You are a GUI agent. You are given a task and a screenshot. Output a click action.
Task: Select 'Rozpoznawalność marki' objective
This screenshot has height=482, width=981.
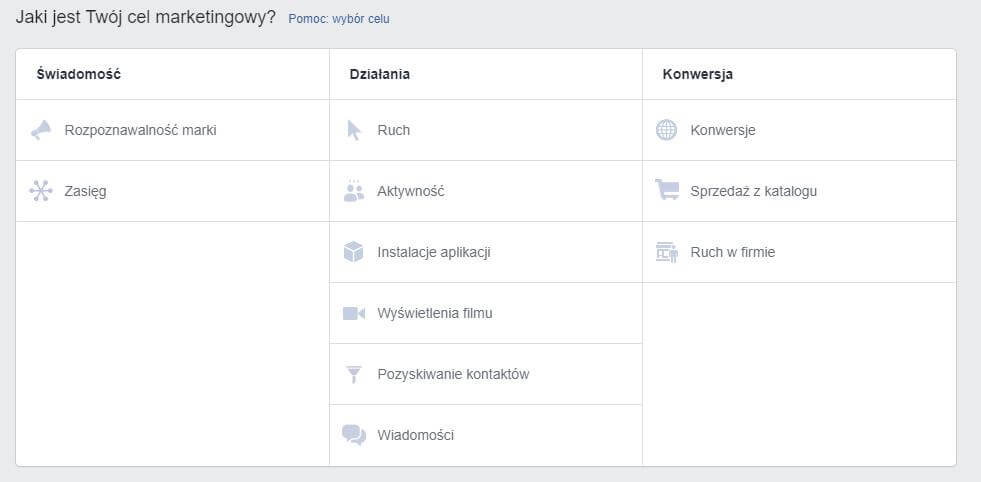coord(140,130)
